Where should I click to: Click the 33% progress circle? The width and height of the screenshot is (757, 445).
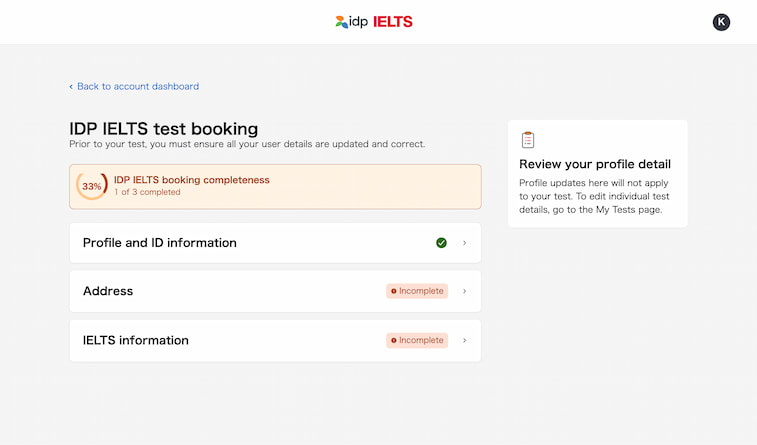pos(92,186)
